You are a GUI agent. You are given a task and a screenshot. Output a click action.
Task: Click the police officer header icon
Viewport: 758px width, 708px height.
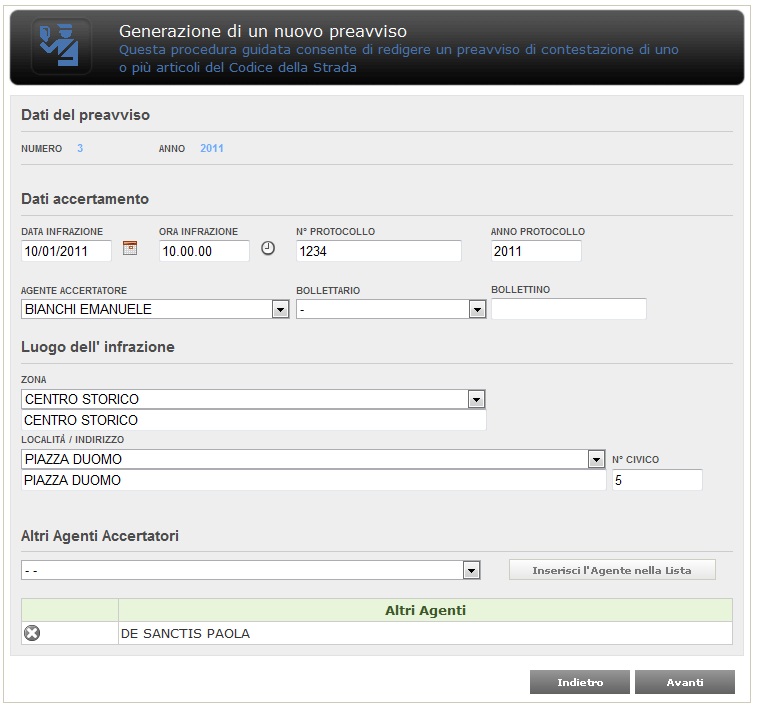click(x=61, y=46)
